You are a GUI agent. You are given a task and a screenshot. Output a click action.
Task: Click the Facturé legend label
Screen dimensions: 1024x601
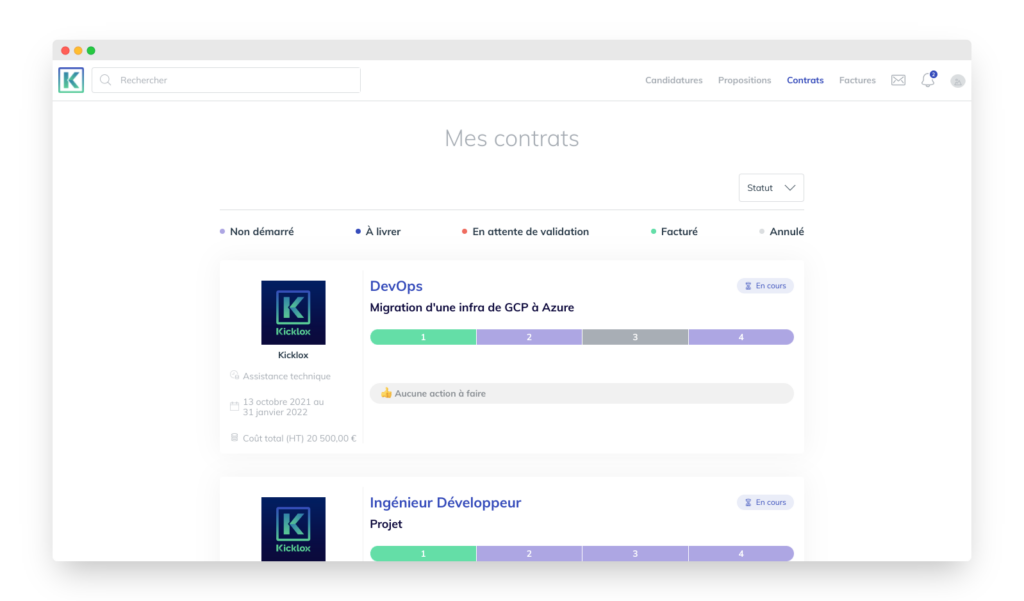(x=679, y=231)
